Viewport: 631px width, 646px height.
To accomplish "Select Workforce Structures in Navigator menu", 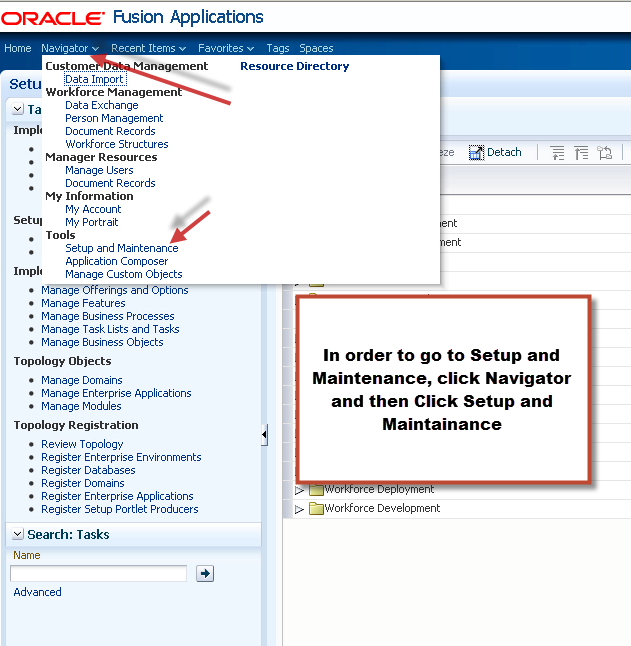I will [x=117, y=144].
